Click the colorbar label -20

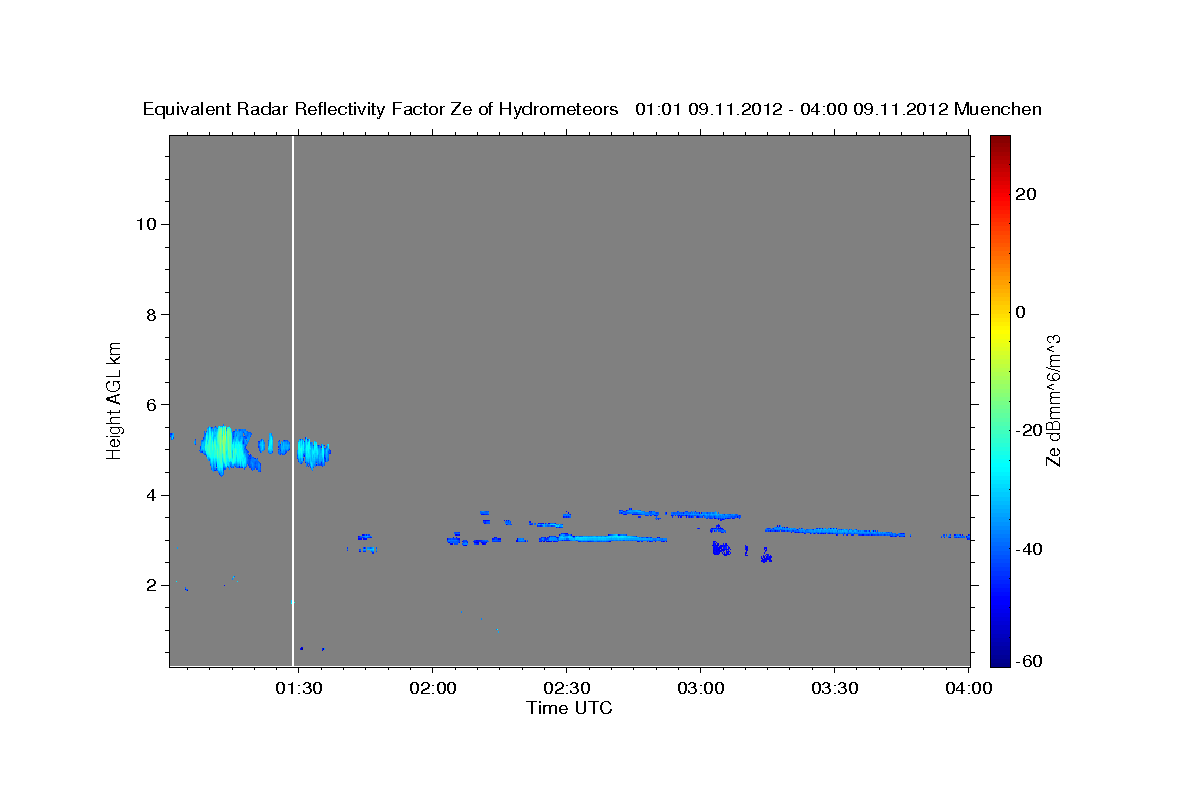[1028, 430]
